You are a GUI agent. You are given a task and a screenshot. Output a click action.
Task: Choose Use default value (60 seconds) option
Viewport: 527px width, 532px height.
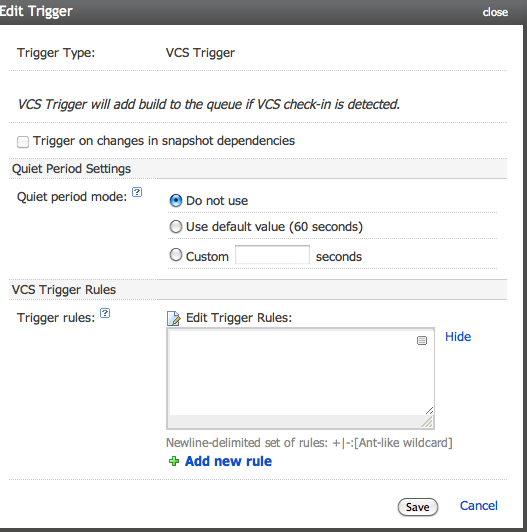pyautogui.click(x=175, y=227)
